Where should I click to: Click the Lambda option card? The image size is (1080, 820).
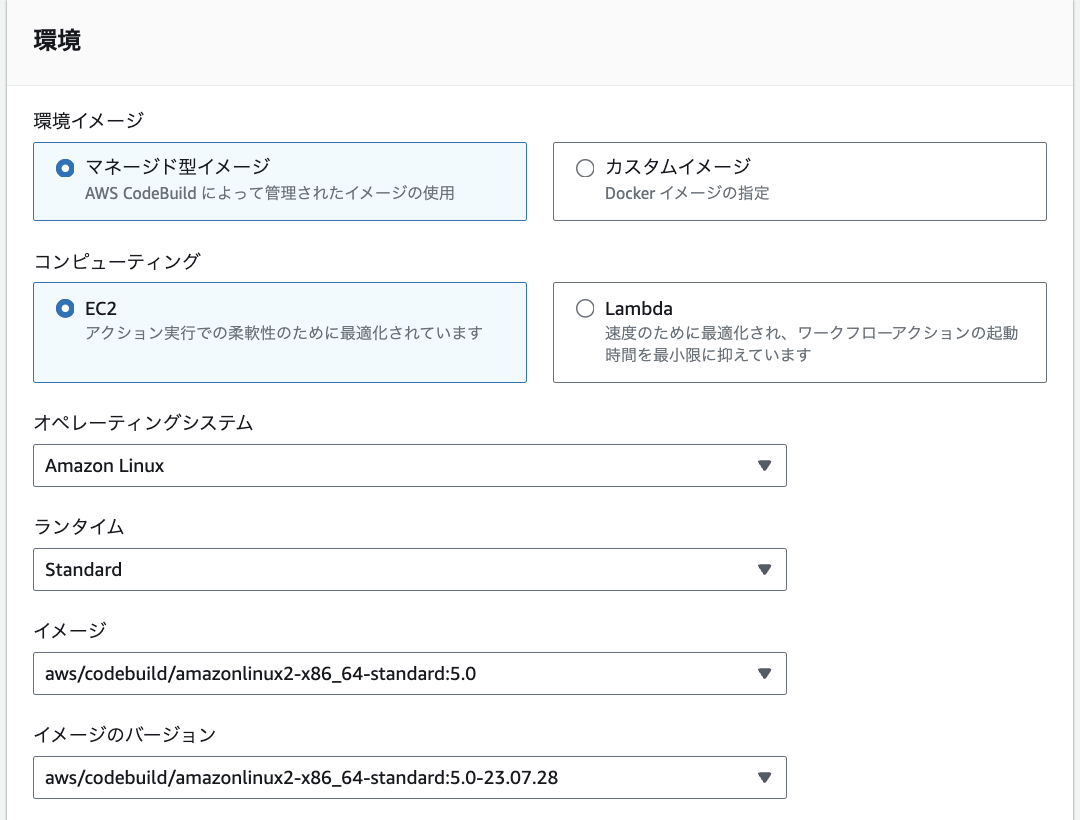click(798, 332)
